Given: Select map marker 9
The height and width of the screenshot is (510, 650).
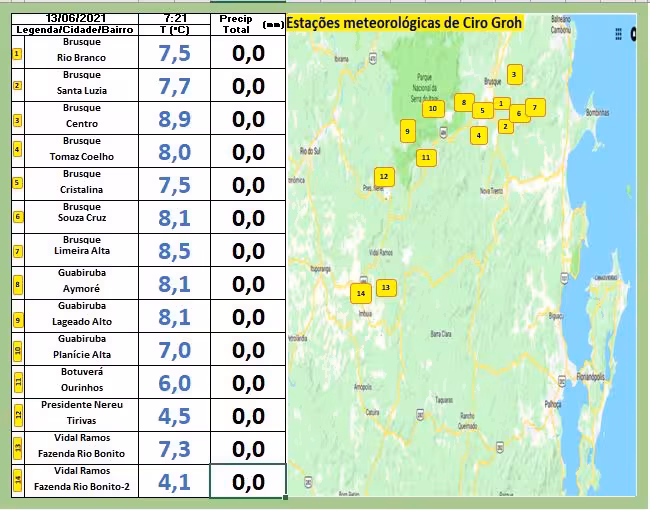Looking at the screenshot, I should click(x=407, y=131).
